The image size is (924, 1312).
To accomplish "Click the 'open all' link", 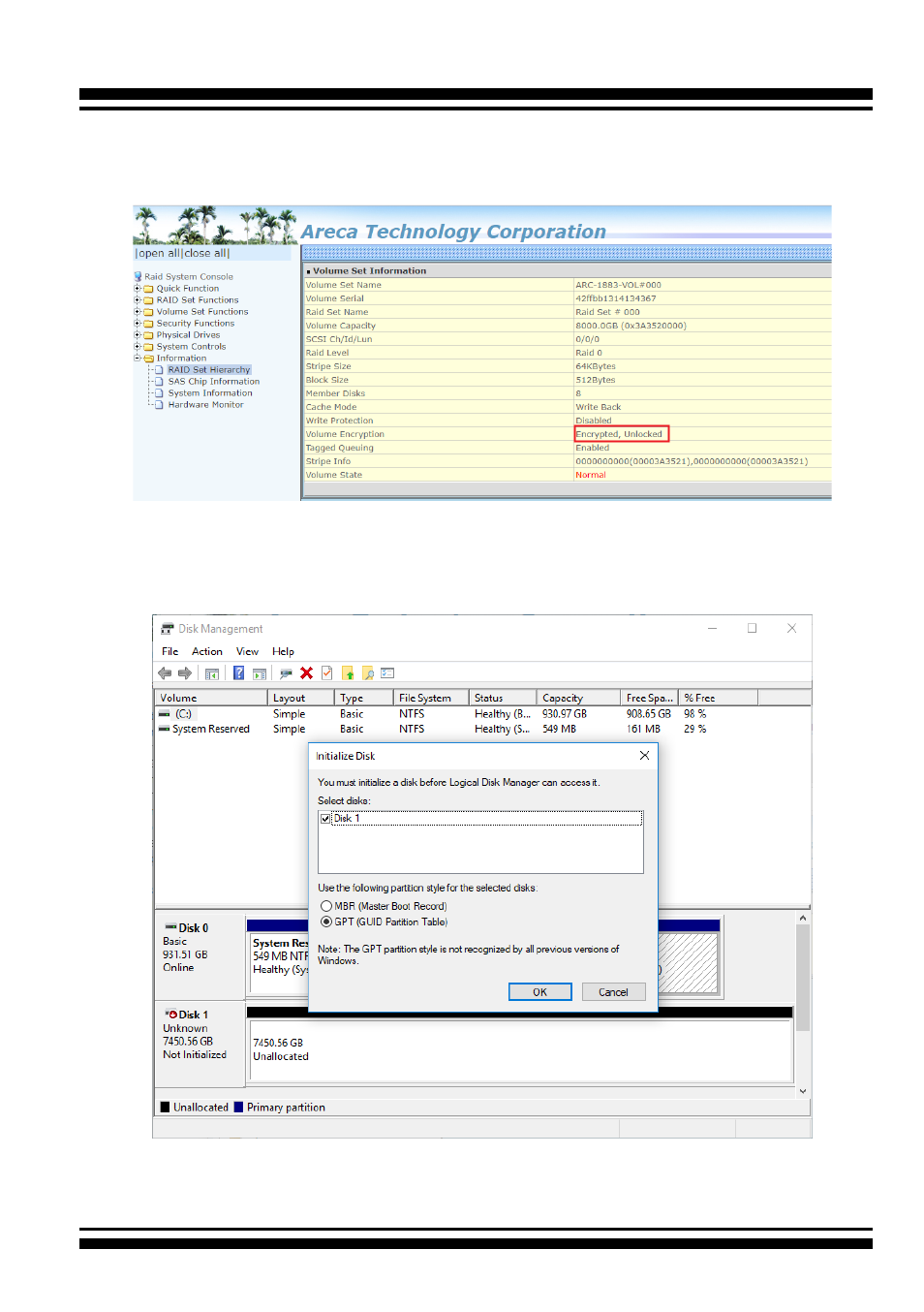I will [160, 254].
